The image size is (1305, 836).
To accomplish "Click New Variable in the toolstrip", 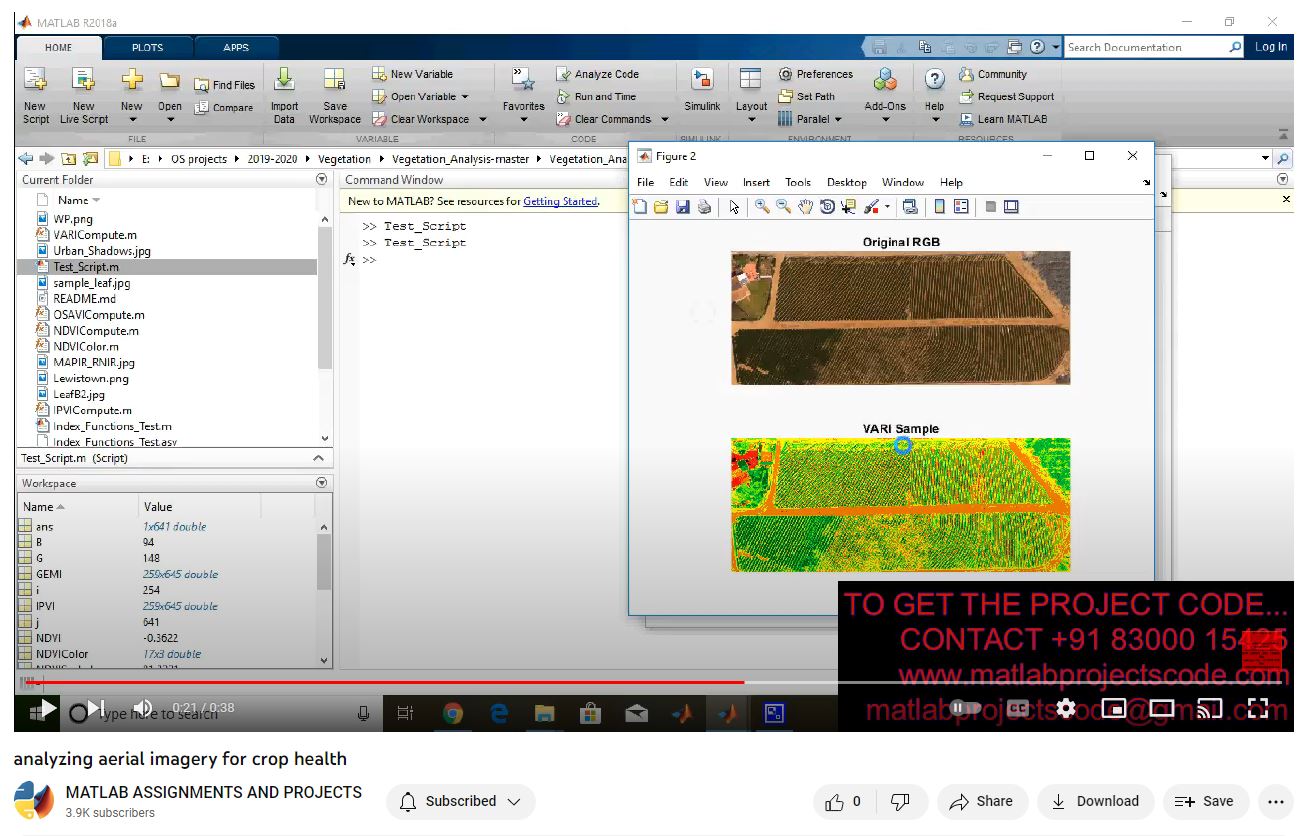I will [x=412, y=74].
